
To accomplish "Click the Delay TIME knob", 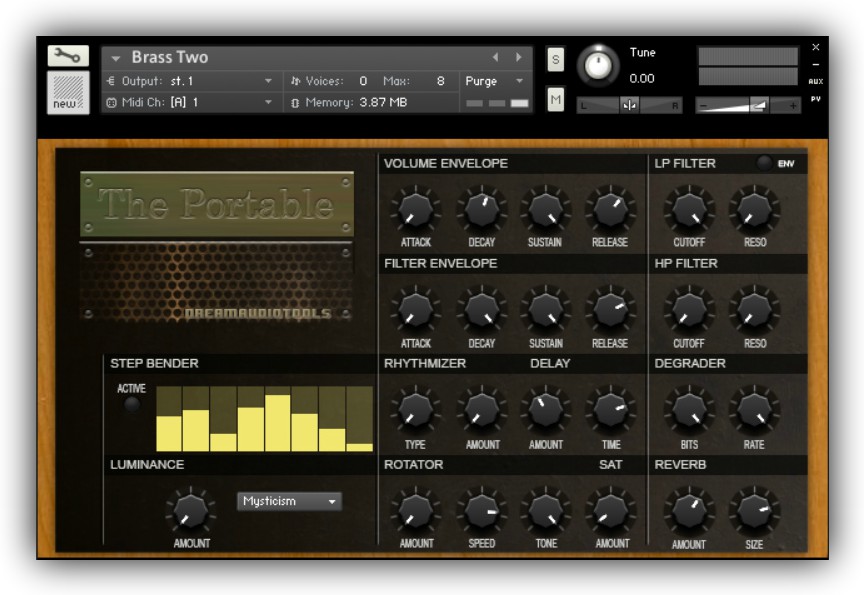I will [x=610, y=412].
